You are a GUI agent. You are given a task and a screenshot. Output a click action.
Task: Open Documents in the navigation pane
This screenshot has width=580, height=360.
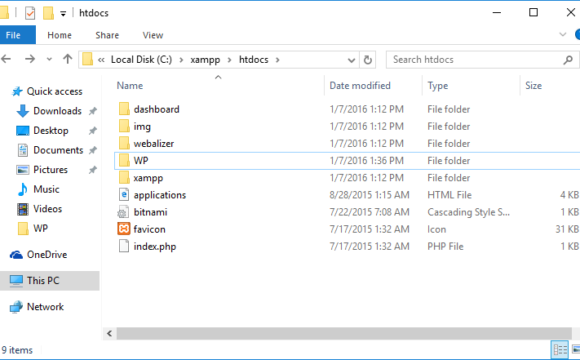pyautogui.click(x=51, y=150)
